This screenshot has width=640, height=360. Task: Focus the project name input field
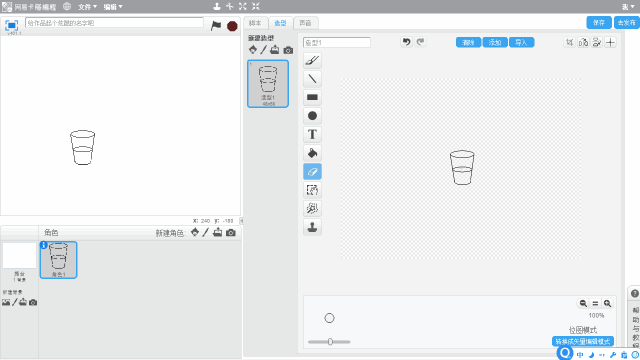(114, 23)
